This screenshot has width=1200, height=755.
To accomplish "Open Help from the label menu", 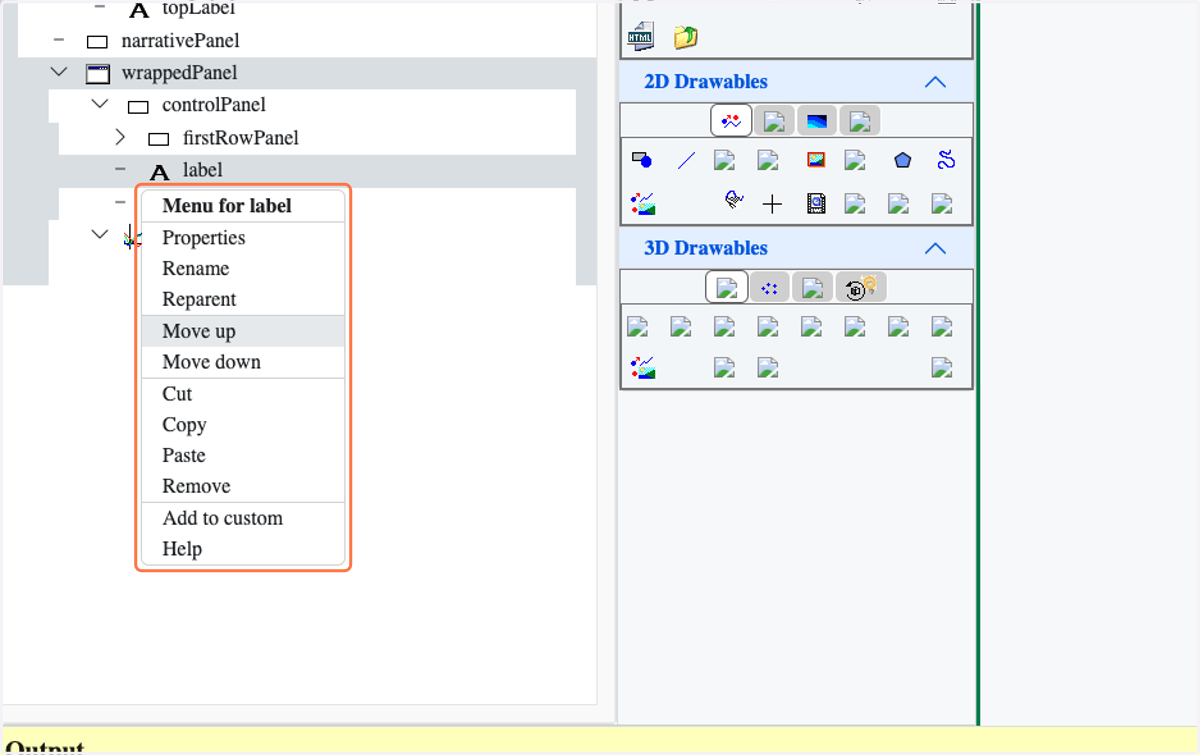I will click(243, 549).
